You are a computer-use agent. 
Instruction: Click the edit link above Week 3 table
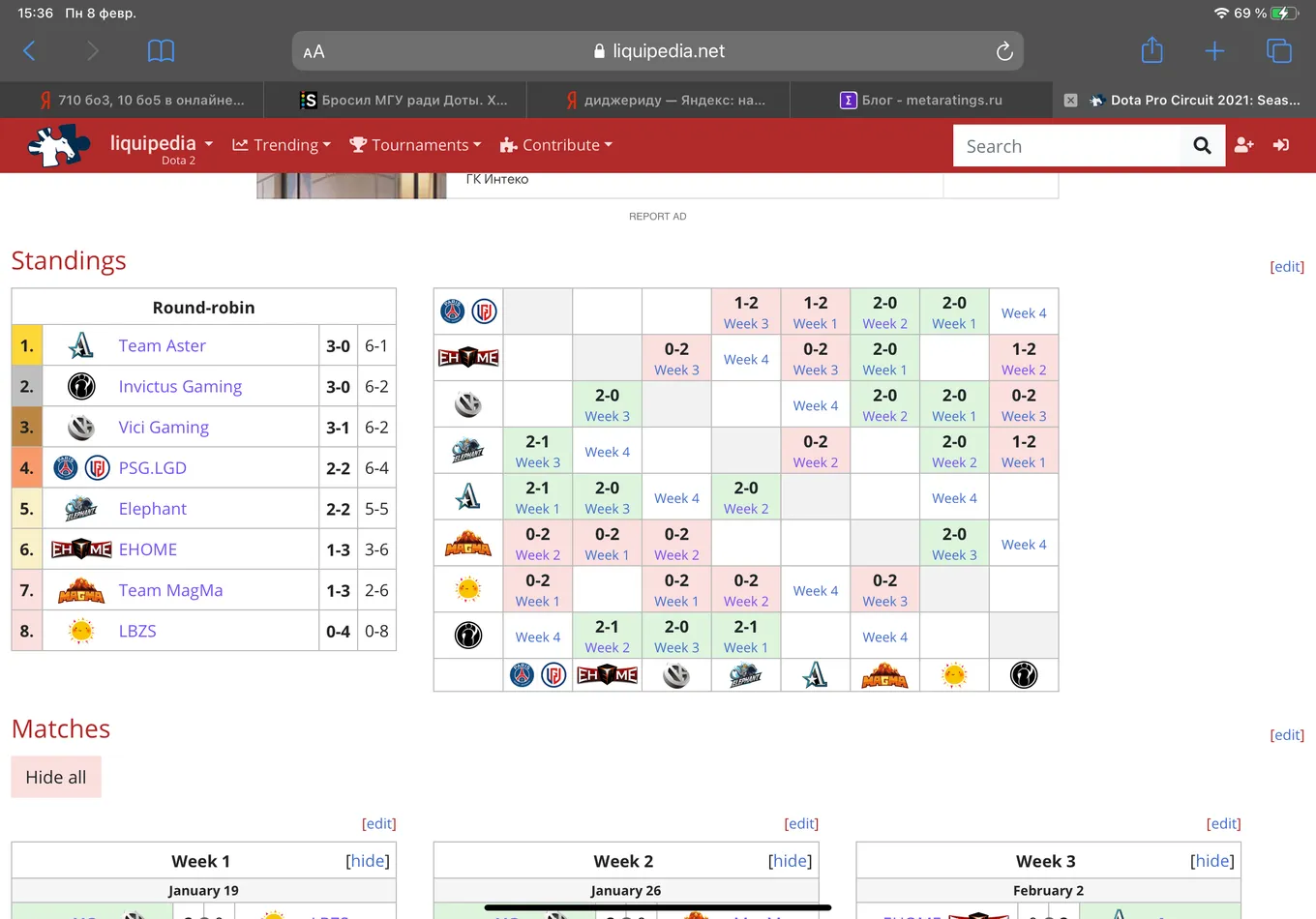pyautogui.click(x=1223, y=823)
